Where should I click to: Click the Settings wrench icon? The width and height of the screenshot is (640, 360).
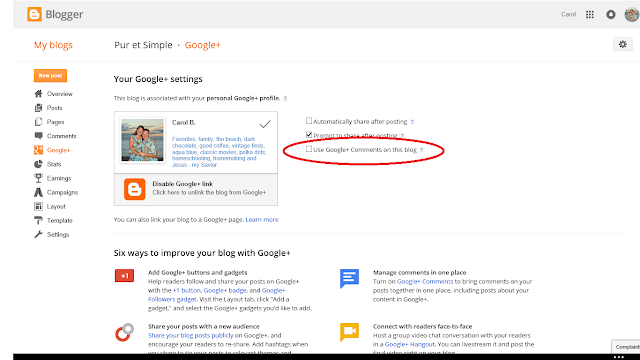coord(38,235)
